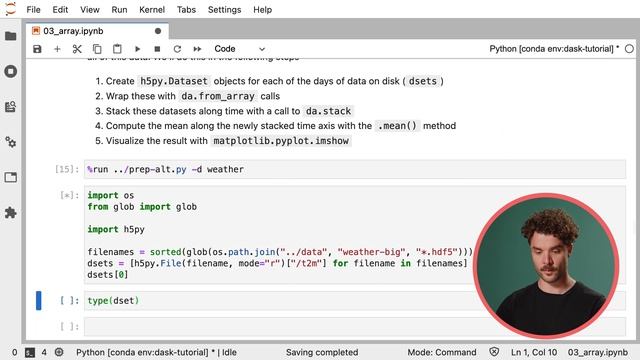Image resolution: width=640 pixels, height=360 pixels.
Task: Run the selected cell and advance
Action: coord(137,49)
